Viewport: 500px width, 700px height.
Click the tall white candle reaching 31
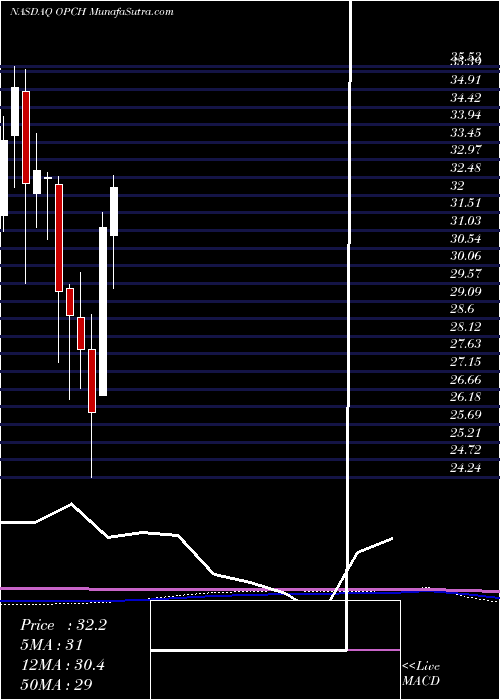tap(103, 311)
